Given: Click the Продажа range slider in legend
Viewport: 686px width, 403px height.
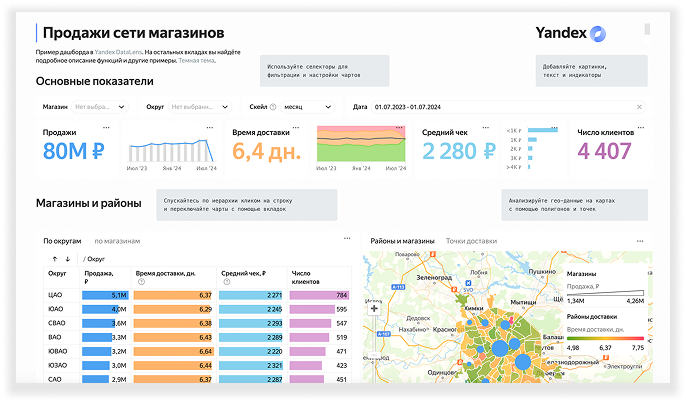Looking at the screenshot, I should click(605, 293).
